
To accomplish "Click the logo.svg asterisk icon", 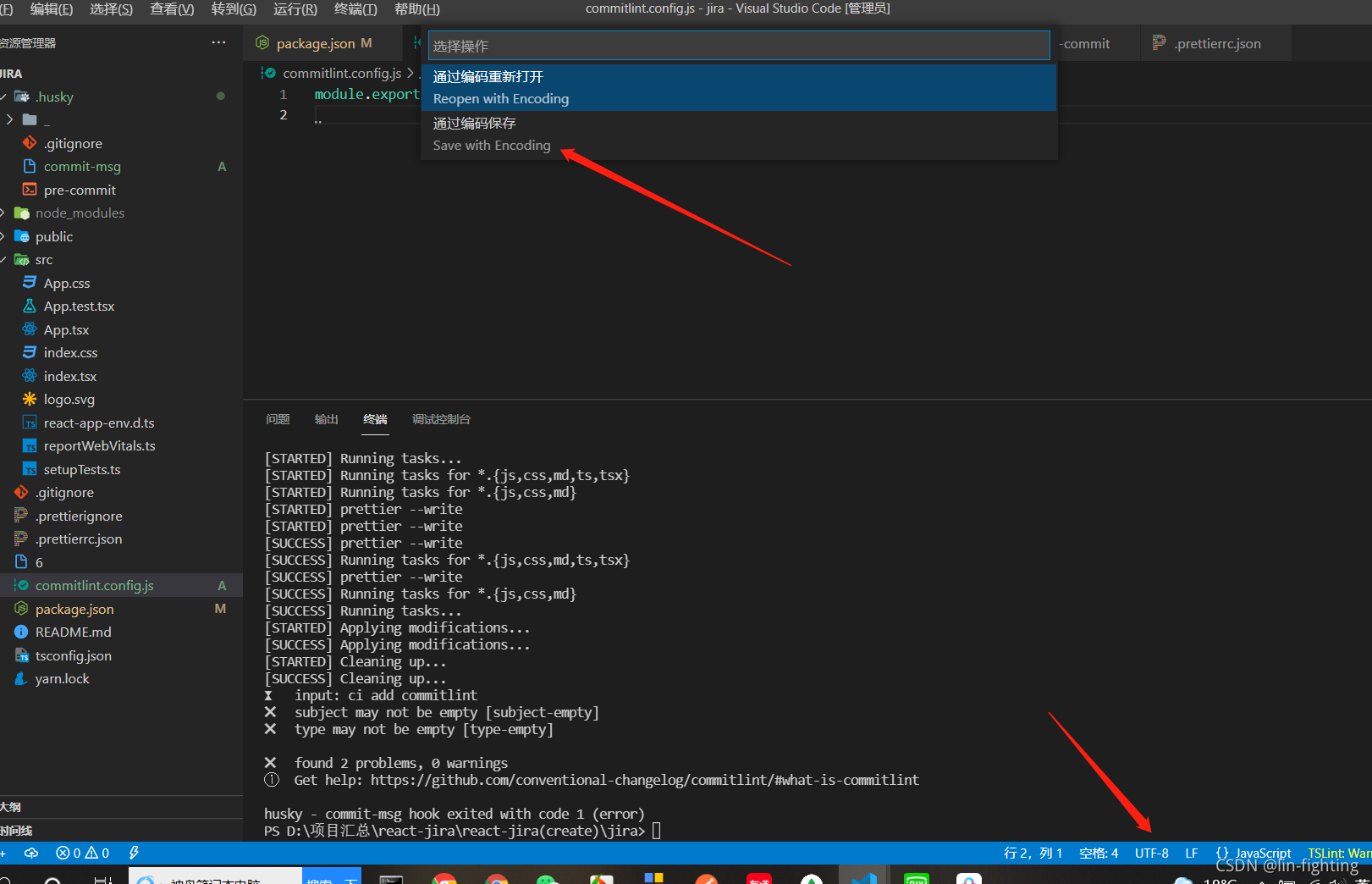I will pyautogui.click(x=30, y=399).
